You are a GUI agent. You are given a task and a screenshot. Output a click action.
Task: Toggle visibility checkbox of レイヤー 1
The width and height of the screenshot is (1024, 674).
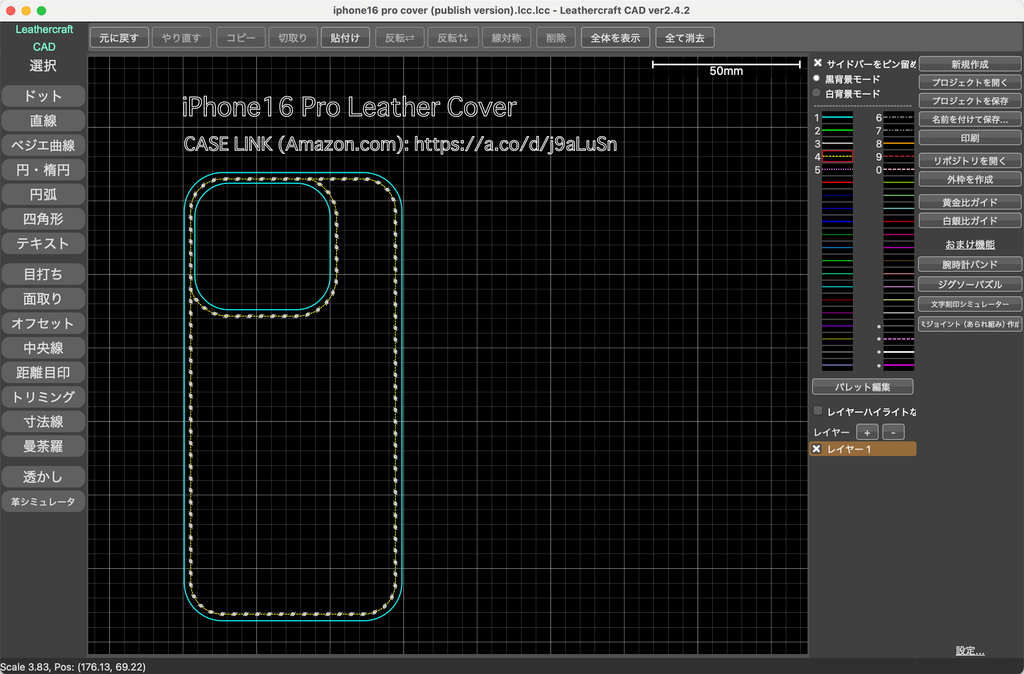tap(816, 449)
